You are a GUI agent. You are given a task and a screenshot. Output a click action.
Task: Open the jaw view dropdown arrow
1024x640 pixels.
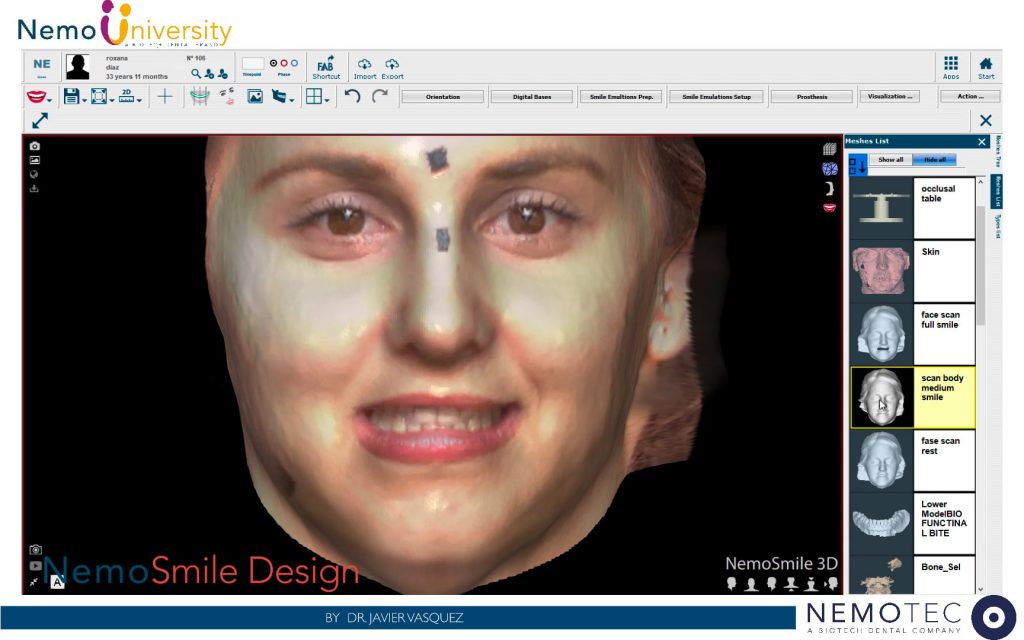pos(292,101)
